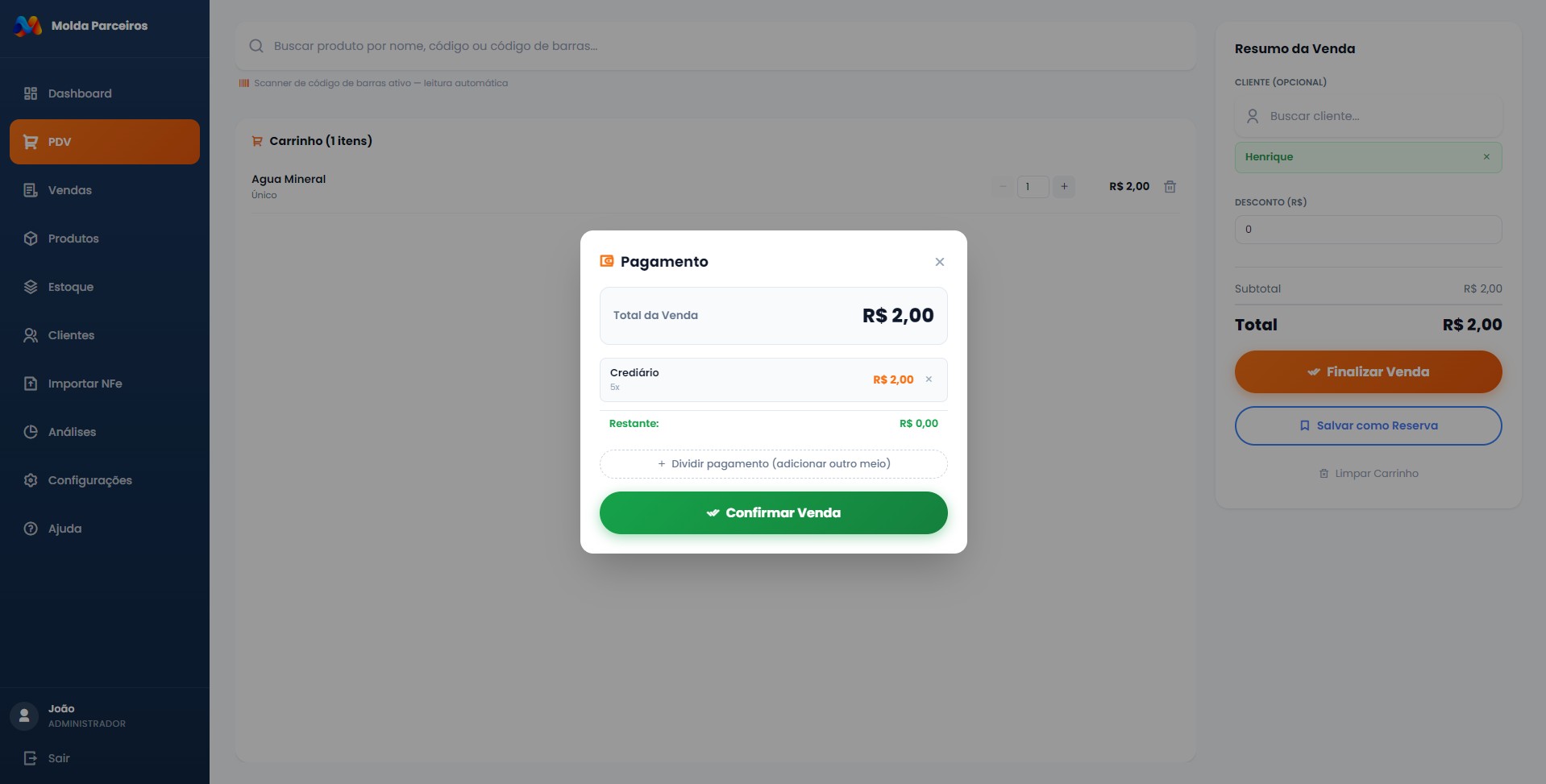This screenshot has width=1546, height=784.
Task: Open Estoque layers icon
Action: tap(31, 287)
